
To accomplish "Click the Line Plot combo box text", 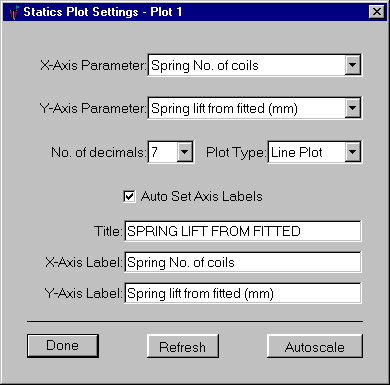I will pyautogui.click(x=297, y=152).
